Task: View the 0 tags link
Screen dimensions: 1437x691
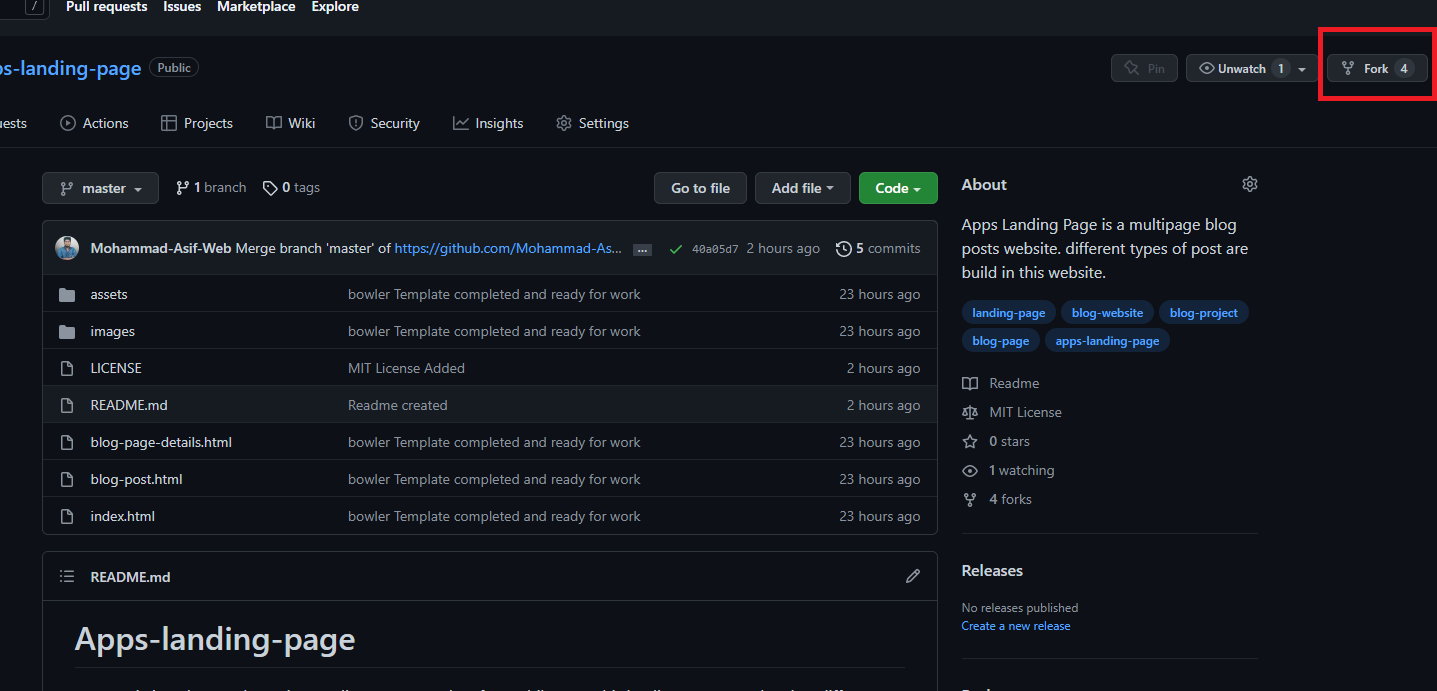Action: click(291, 187)
